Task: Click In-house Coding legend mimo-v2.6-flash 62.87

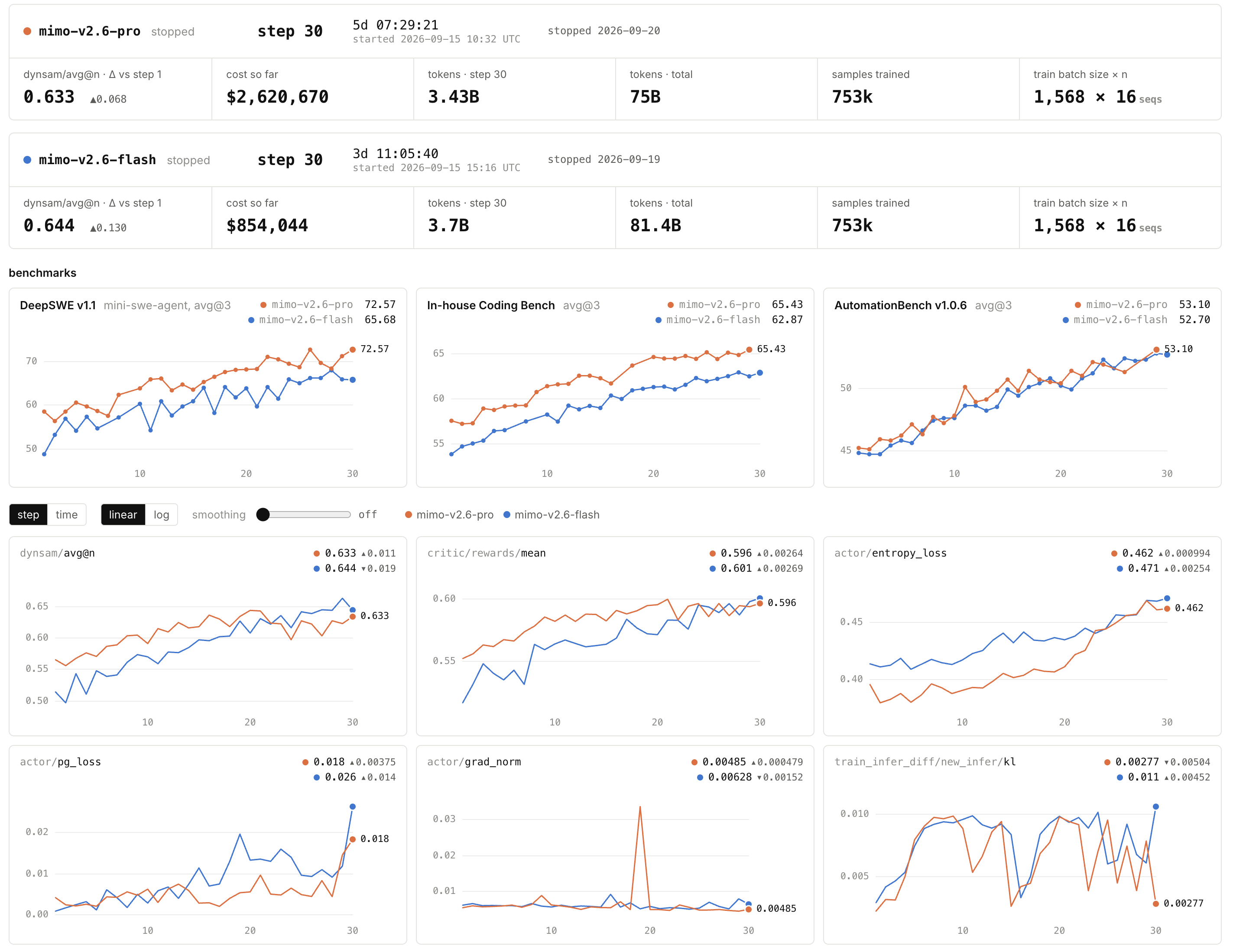Action: (x=729, y=320)
